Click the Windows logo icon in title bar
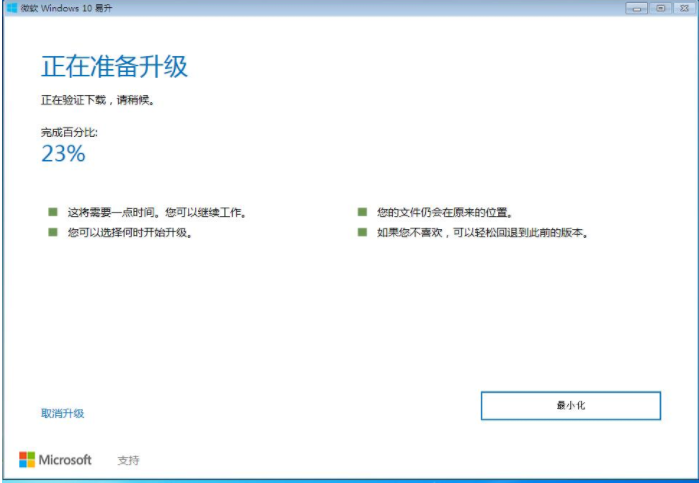 point(11,8)
